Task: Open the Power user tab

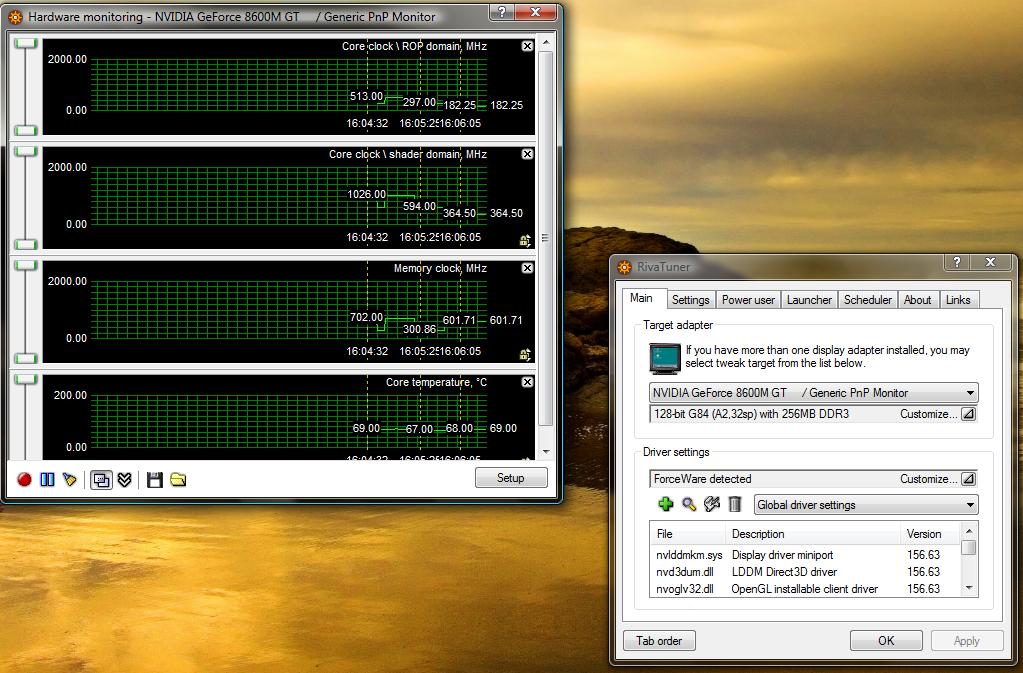Action: coord(748,300)
